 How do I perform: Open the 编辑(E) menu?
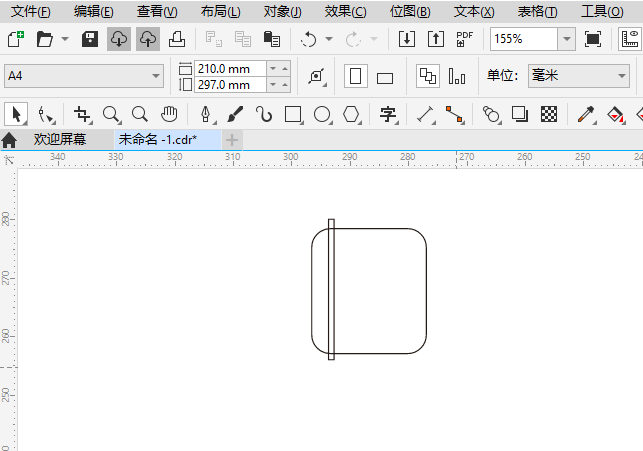[93, 11]
